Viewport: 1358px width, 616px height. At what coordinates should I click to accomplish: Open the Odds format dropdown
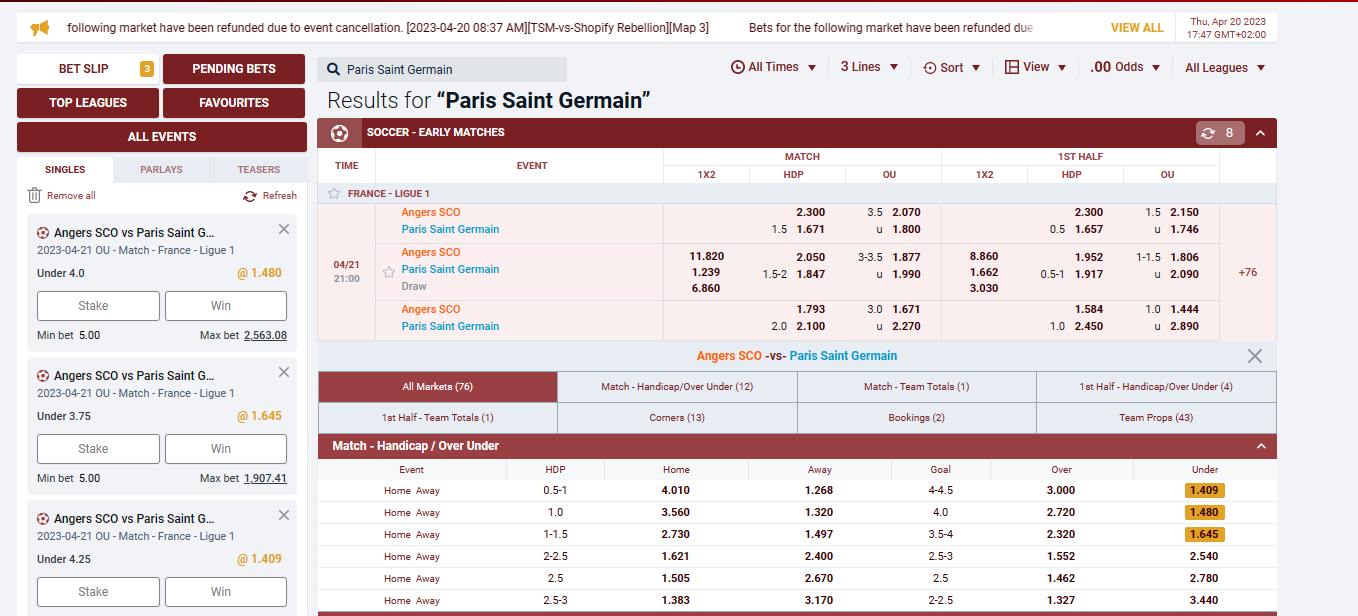tap(1125, 67)
